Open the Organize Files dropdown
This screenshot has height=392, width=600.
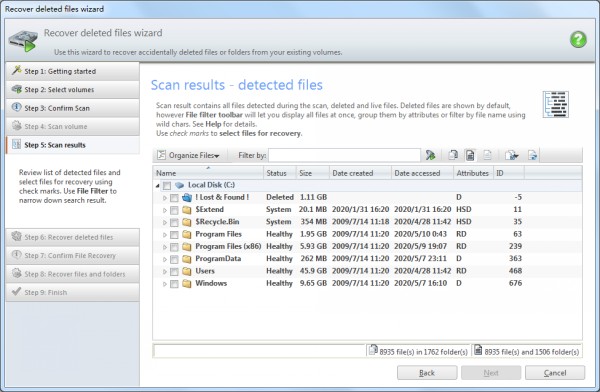(x=189, y=155)
